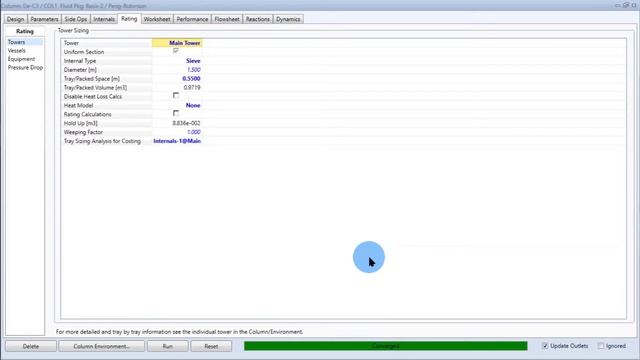Check the Ignored checkbox
640x360 pixels.
[601, 346]
